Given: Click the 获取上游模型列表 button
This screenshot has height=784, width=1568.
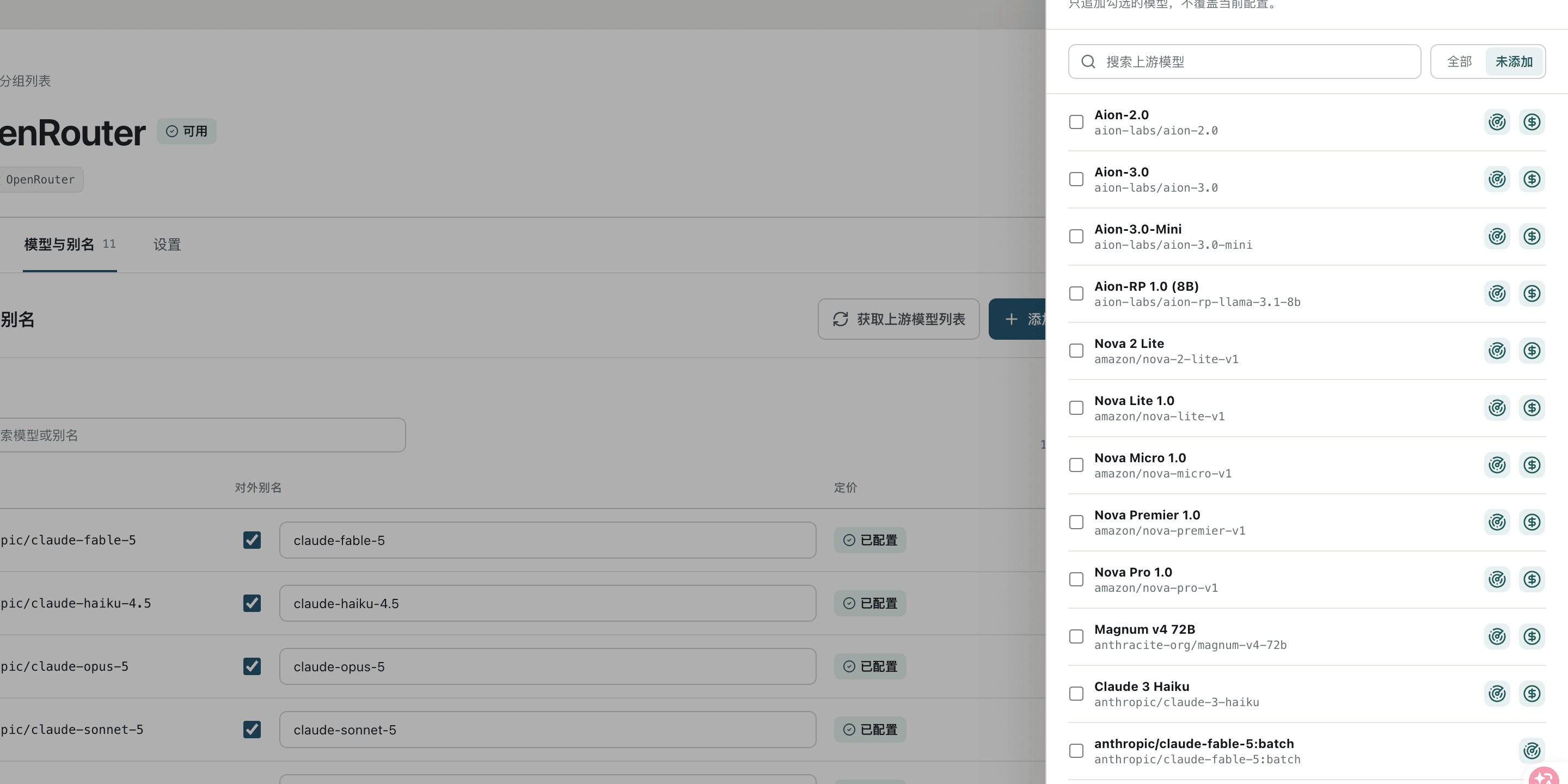Looking at the screenshot, I should [x=898, y=319].
